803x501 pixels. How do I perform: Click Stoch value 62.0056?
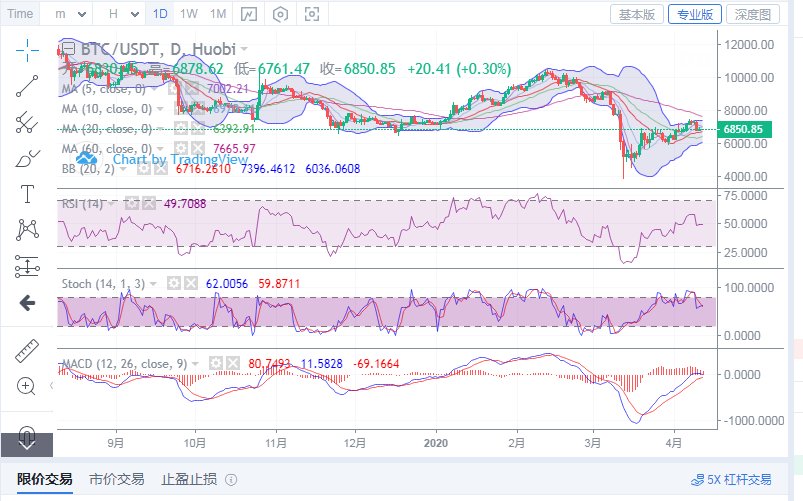click(227, 284)
